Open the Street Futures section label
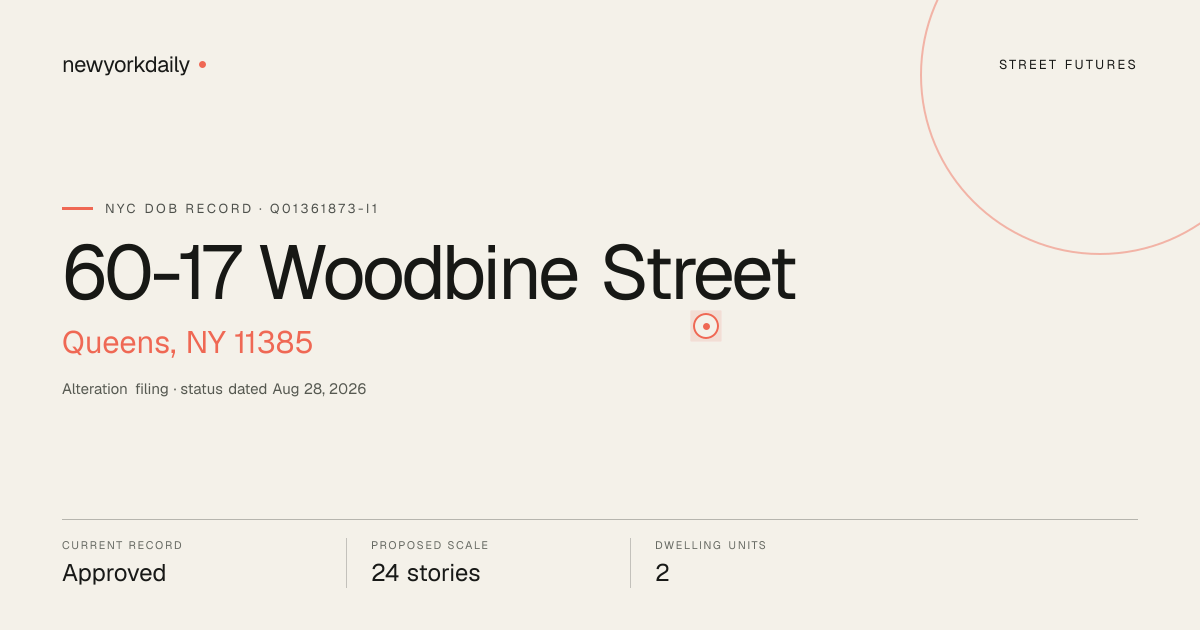This screenshot has width=1200, height=630. [x=1068, y=65]
